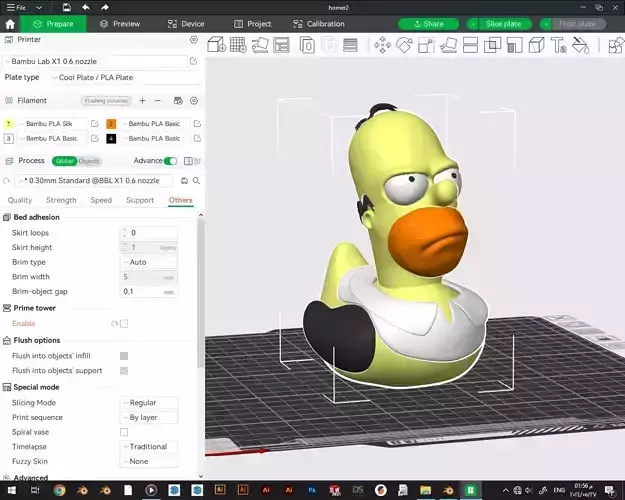Click the Slice plate button
This screenshot has width=625, height=500.
coord(503,24)
